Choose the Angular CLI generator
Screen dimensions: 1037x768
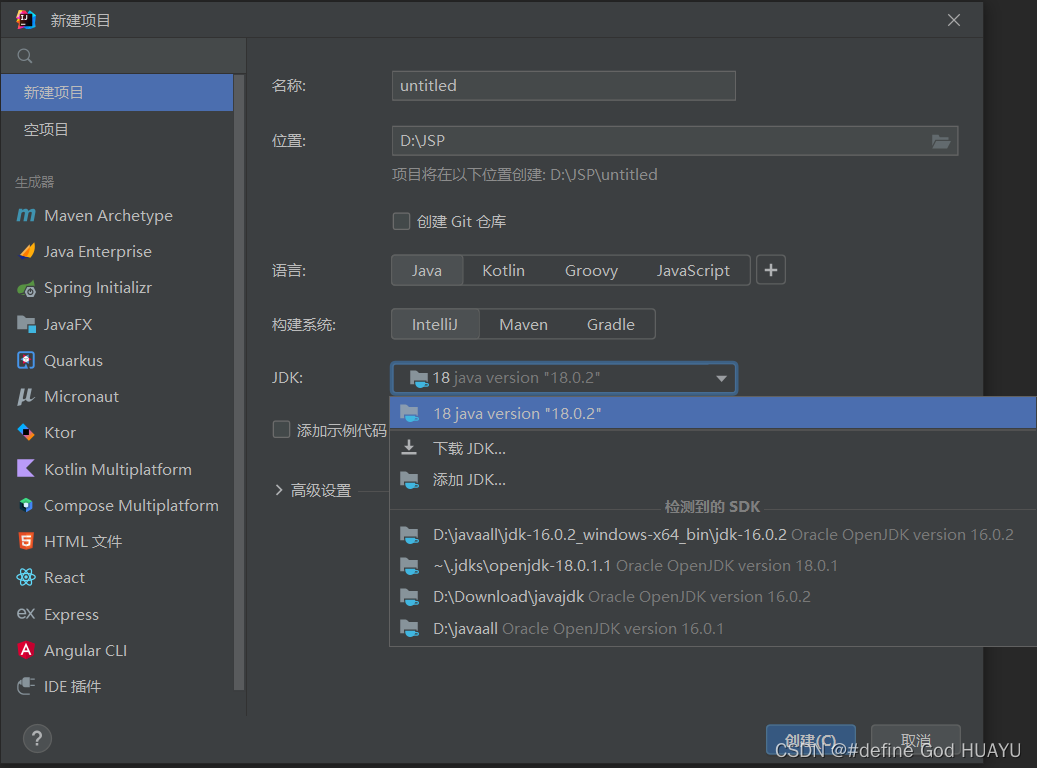(84, 649)
